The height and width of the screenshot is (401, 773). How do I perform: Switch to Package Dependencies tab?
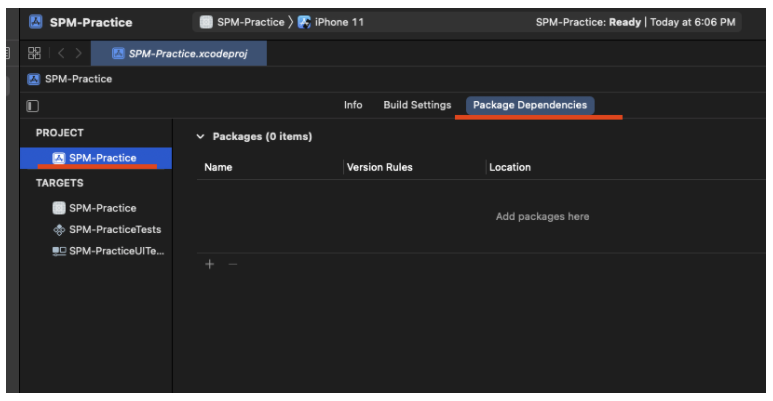(x=530, y=105)
